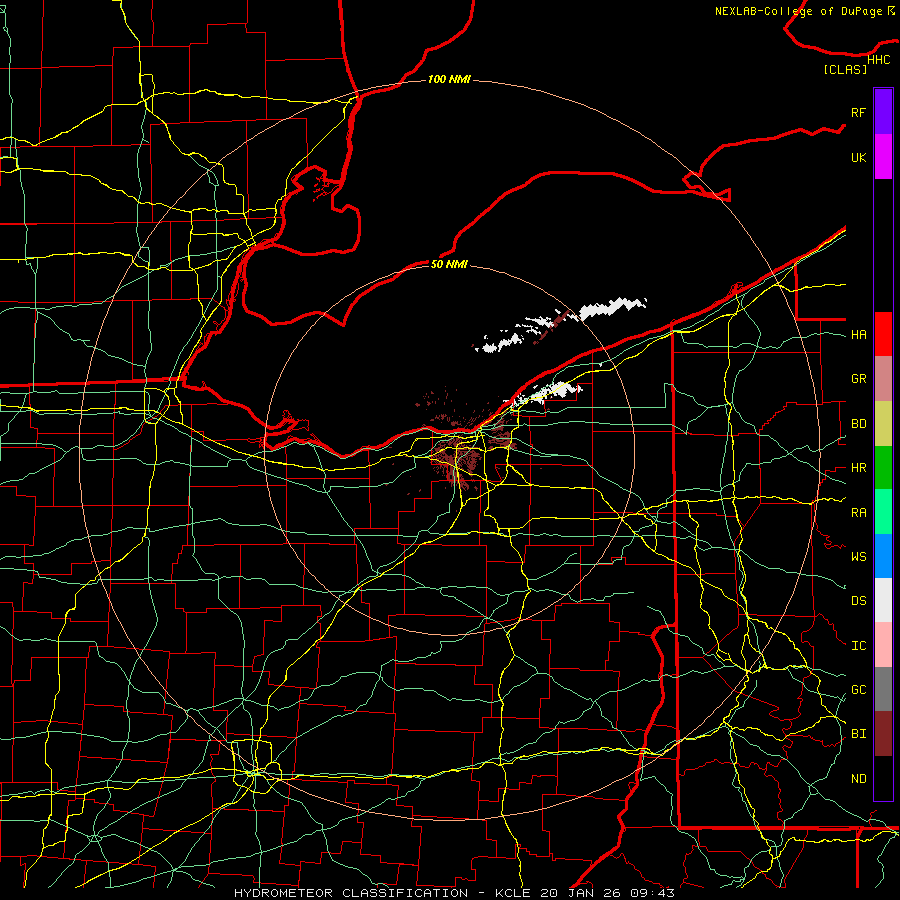900x900 pixels.
Task: Click the dark green HR legend swatch
Action: pos(883,468)
